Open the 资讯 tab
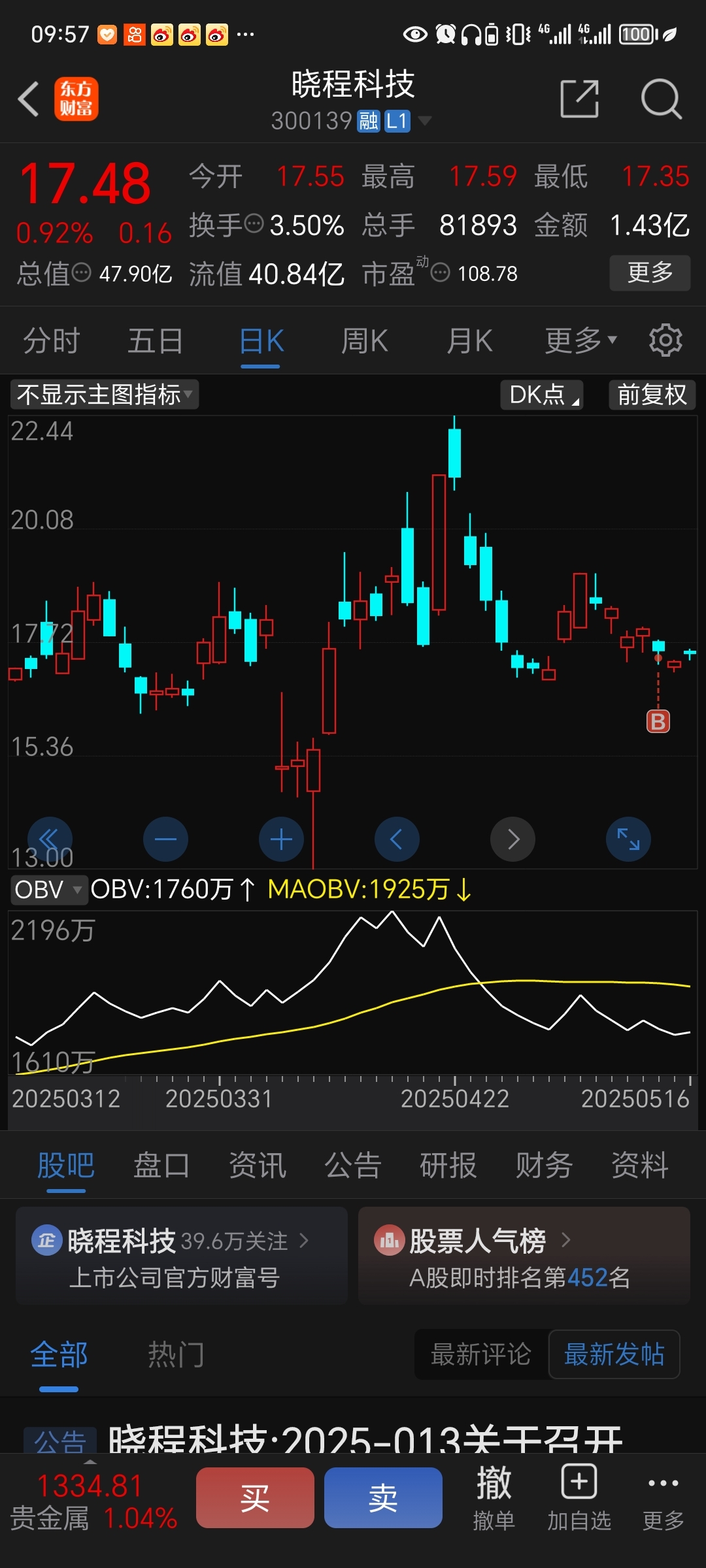This screenshot has width=706, height=1568. point(258,1166)
